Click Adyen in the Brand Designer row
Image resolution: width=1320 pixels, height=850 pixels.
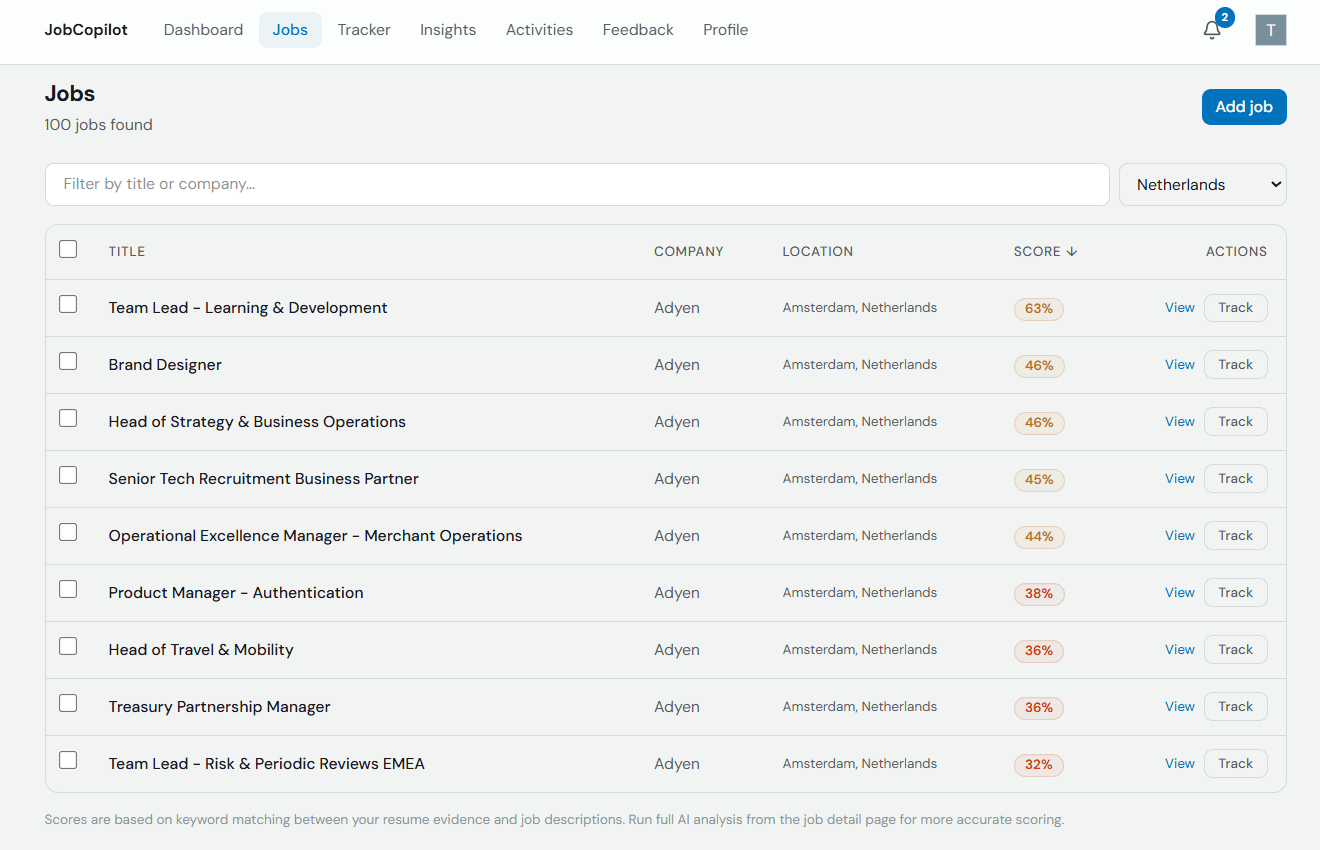coord(677,365)
